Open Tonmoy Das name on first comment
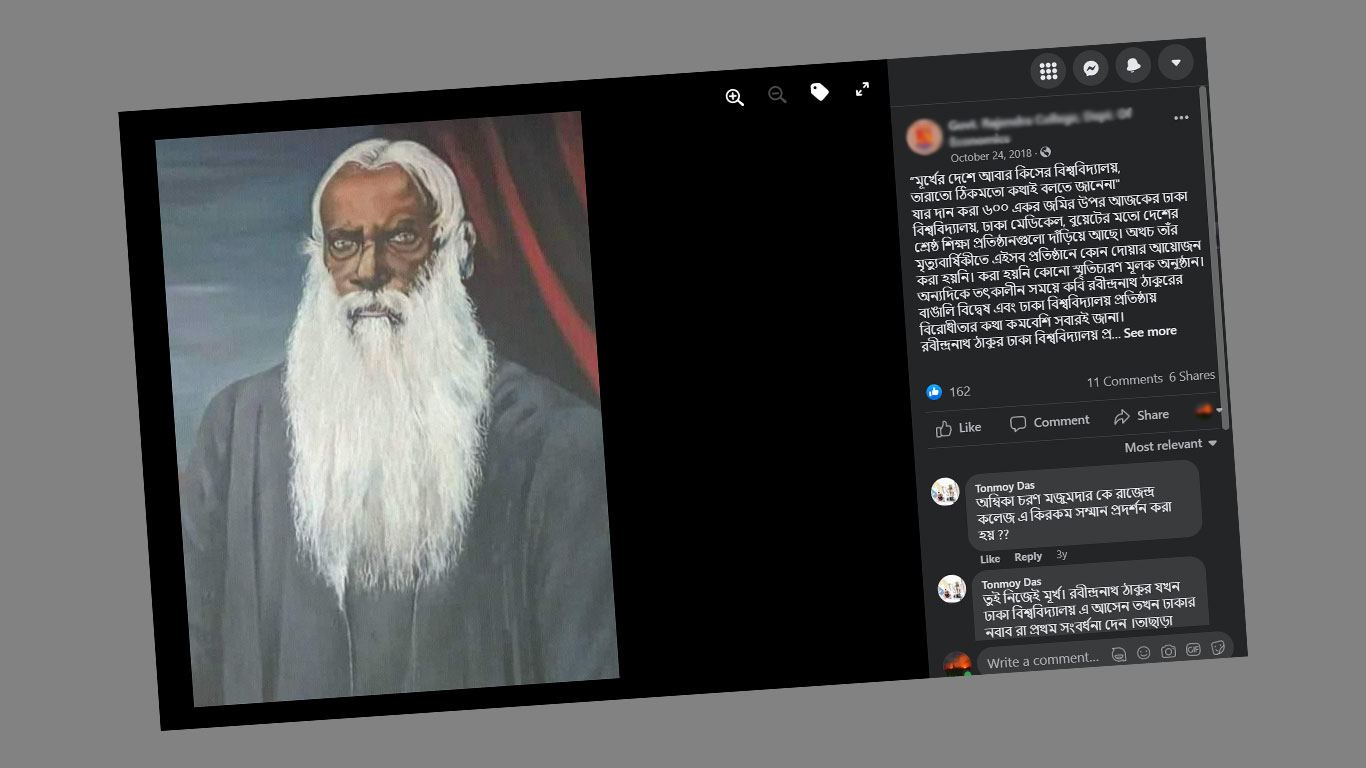 click(1005, 487)
